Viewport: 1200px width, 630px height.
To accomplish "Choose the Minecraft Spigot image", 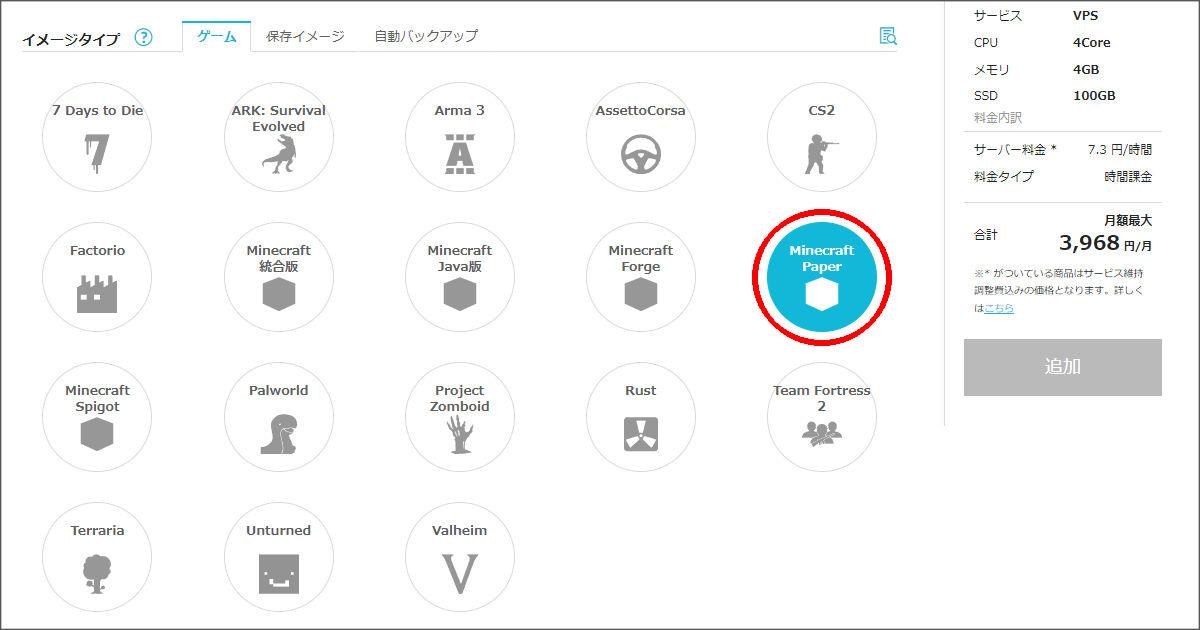I will click(x=97, y=417).
